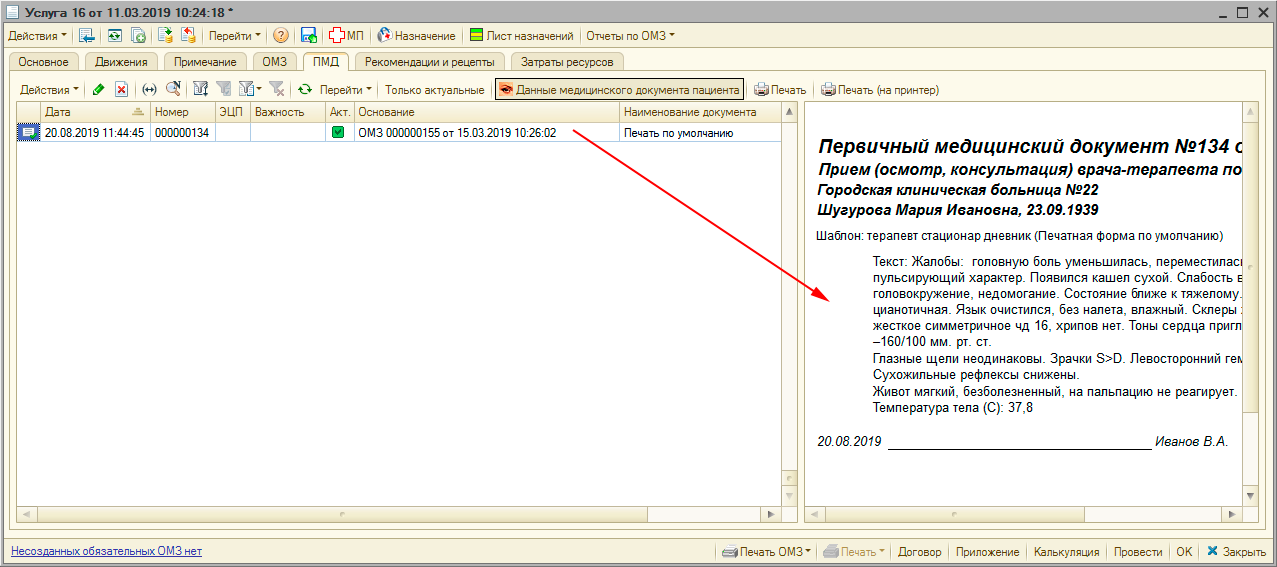Click the Провести button
This screenshot has width=1277, height=567.
pos(1138,552)
